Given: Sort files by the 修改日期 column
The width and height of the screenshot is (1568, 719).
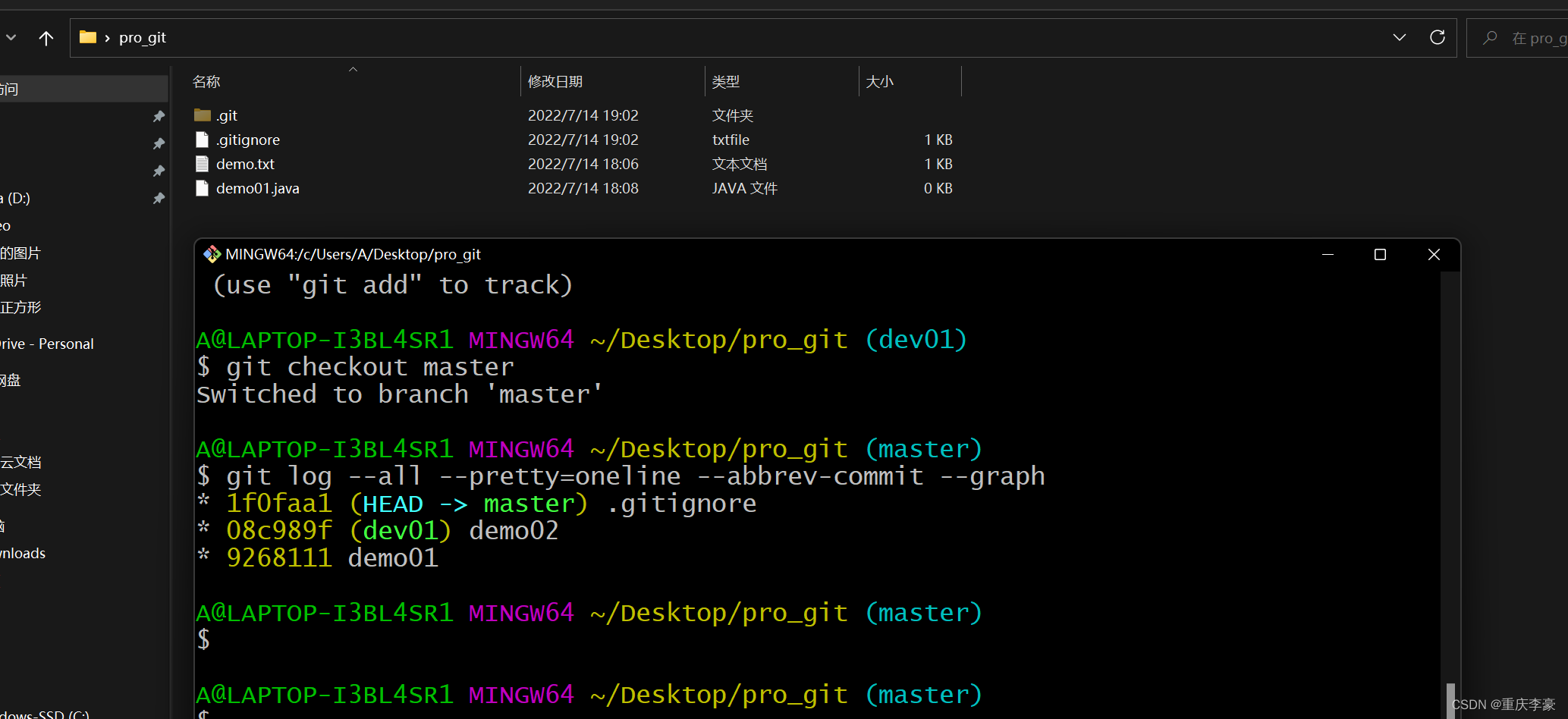Looking at the screenshot, I should click(x=555, y=81).
